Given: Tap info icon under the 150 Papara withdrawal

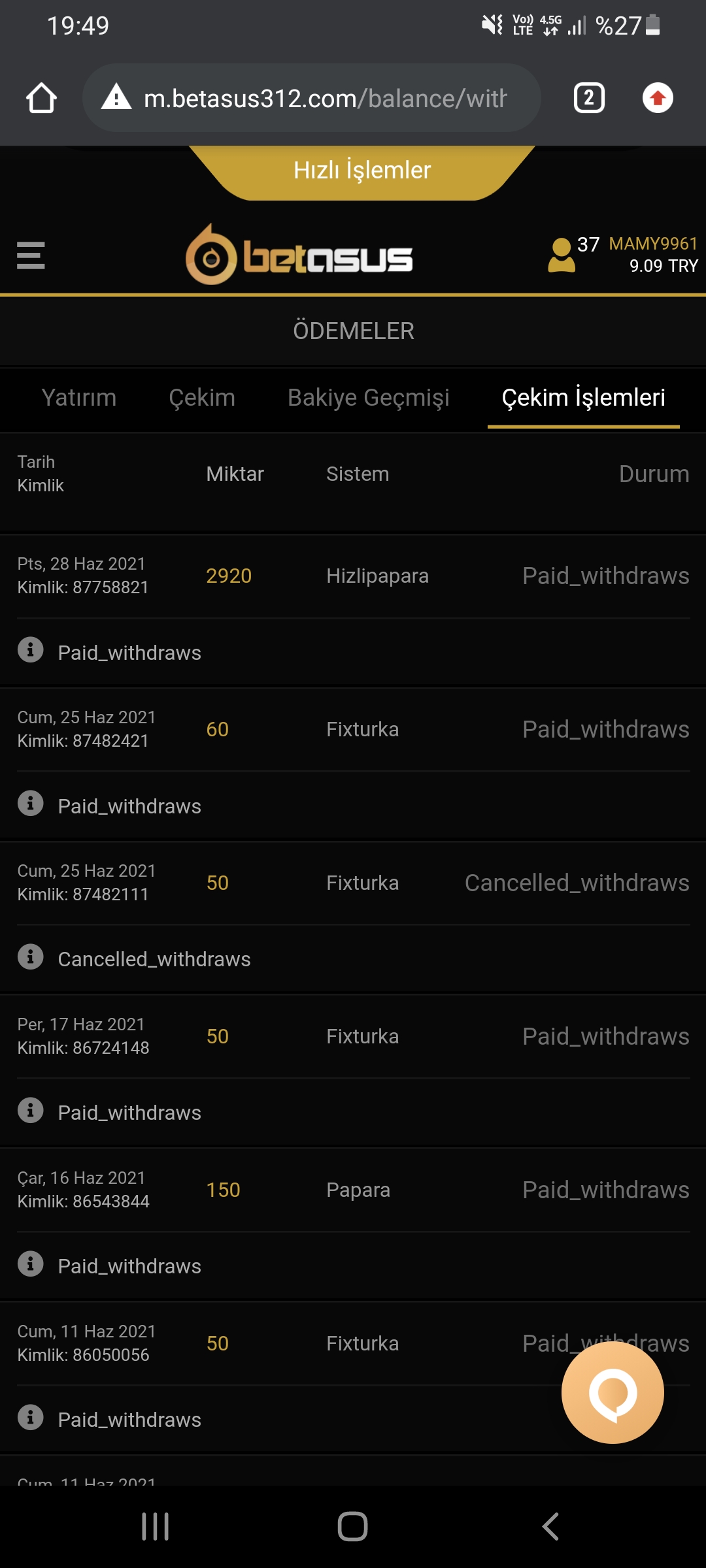Looking at the screenshot, I should 30,1264.
